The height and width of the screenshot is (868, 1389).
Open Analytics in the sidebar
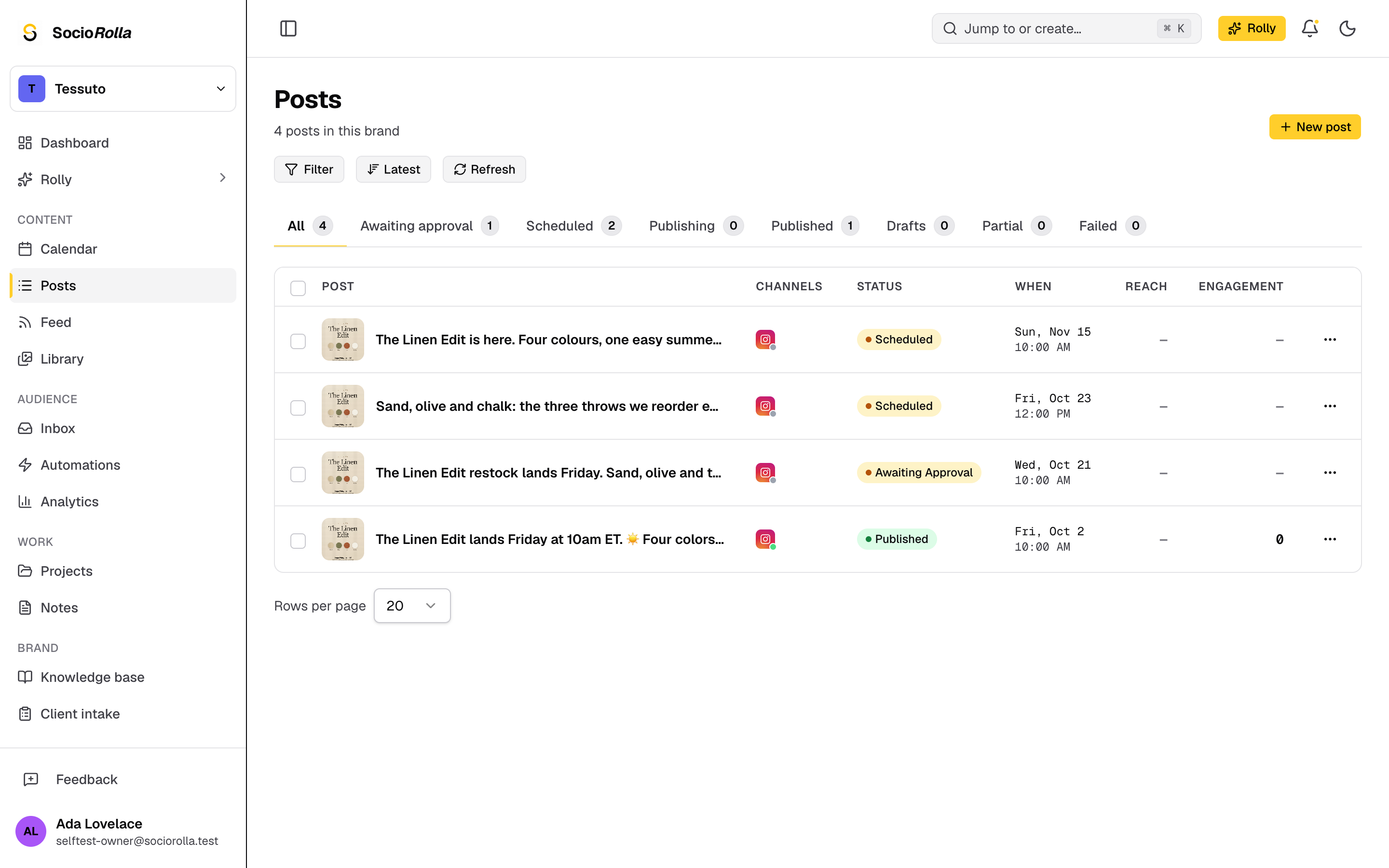[123, 502]
